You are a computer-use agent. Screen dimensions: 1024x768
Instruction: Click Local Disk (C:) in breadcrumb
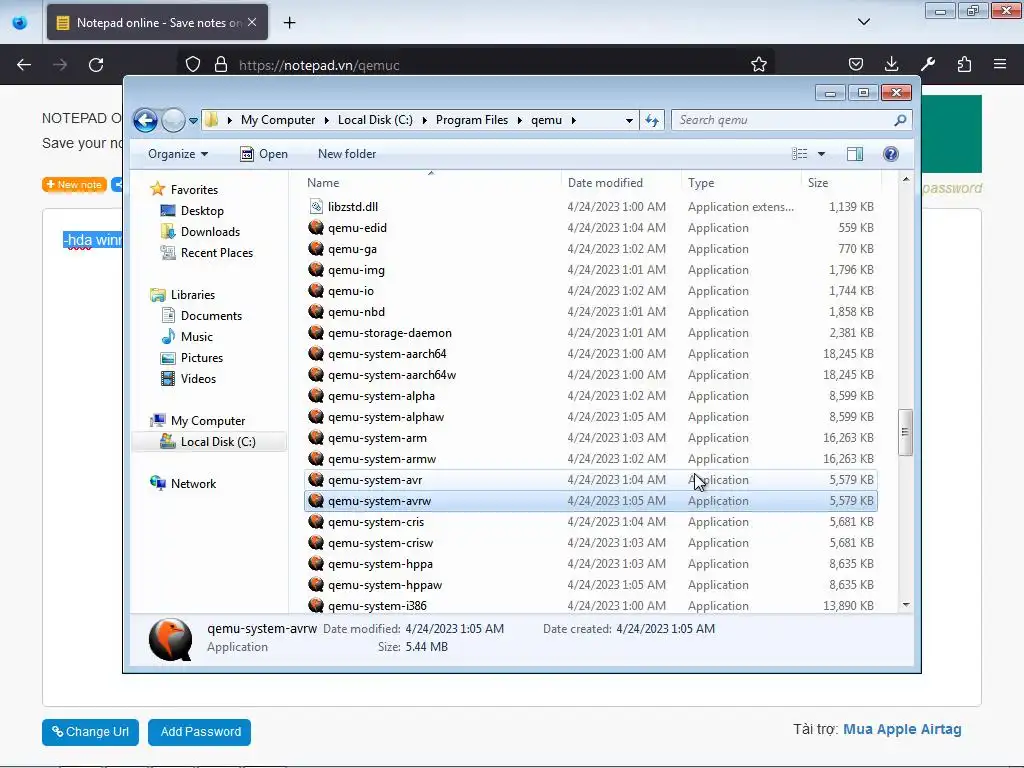click(375, 120)
